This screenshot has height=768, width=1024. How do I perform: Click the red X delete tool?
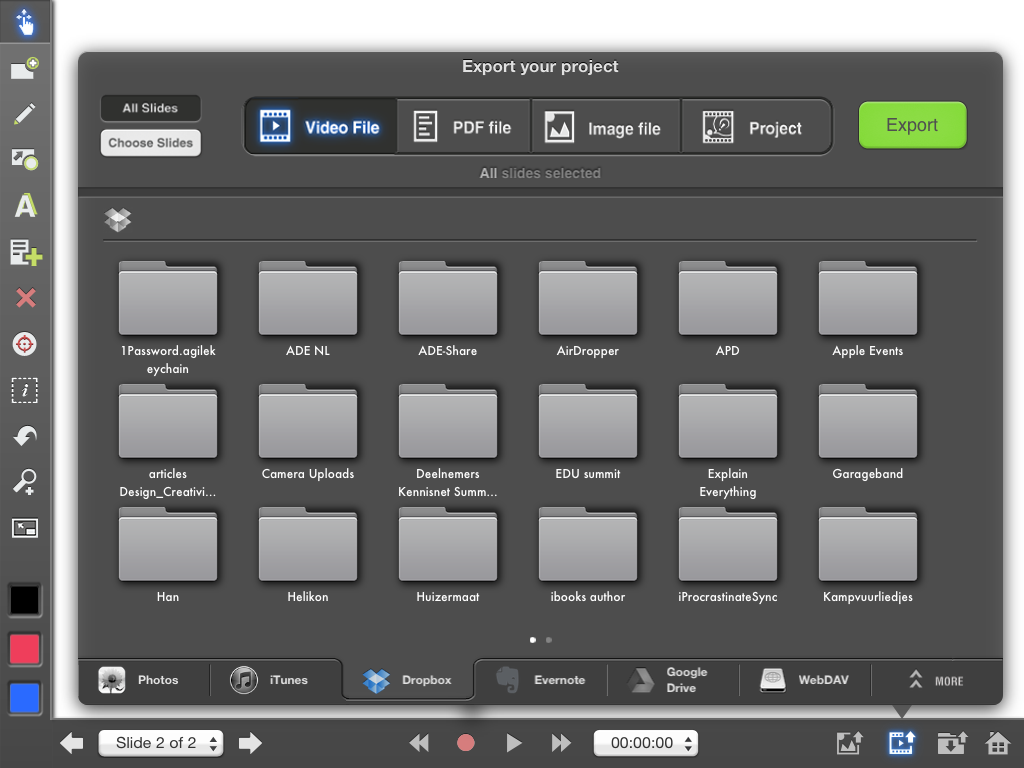(x=25, y=297)
